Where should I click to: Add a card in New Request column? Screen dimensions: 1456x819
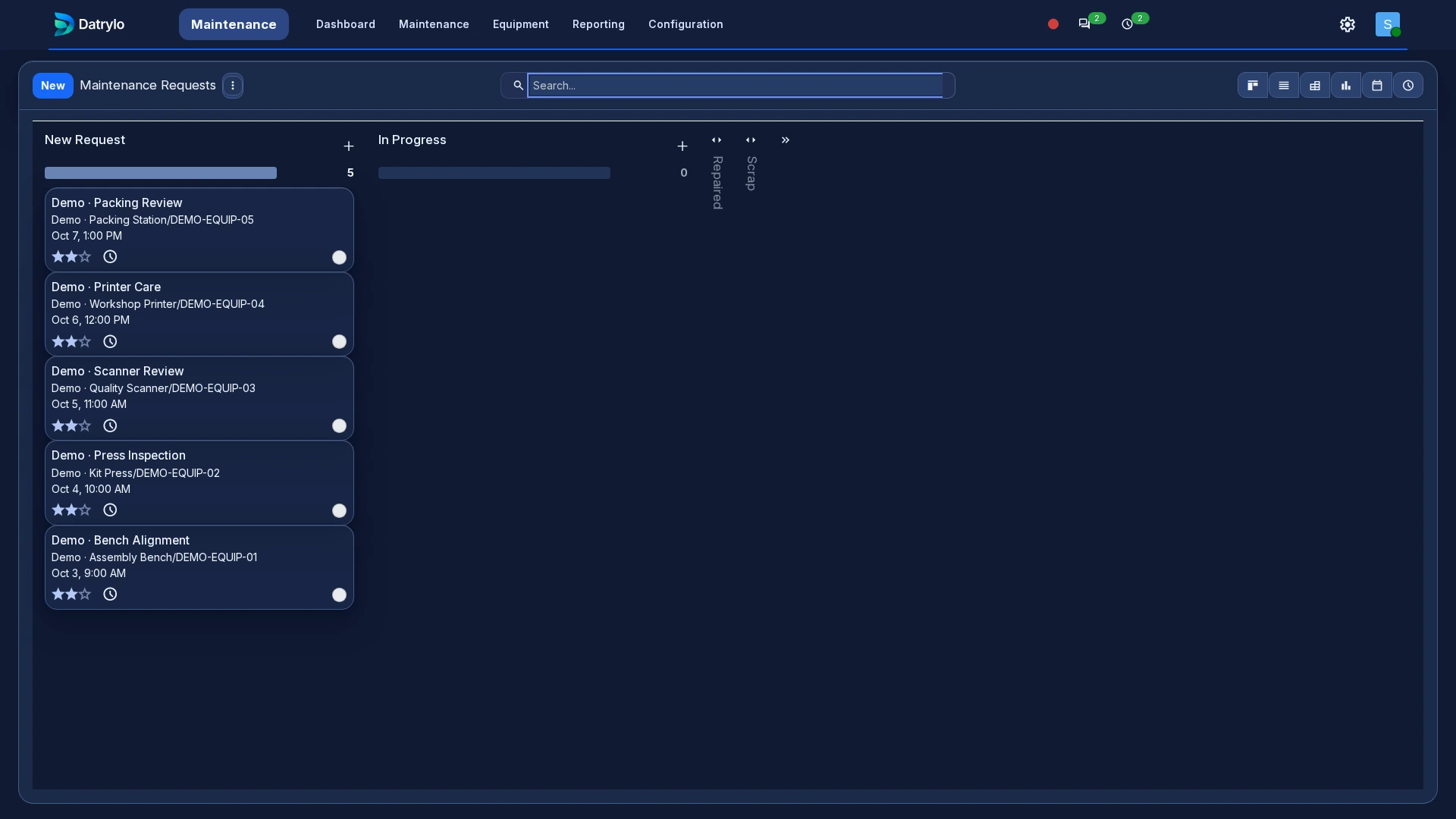tap(349, 146)
